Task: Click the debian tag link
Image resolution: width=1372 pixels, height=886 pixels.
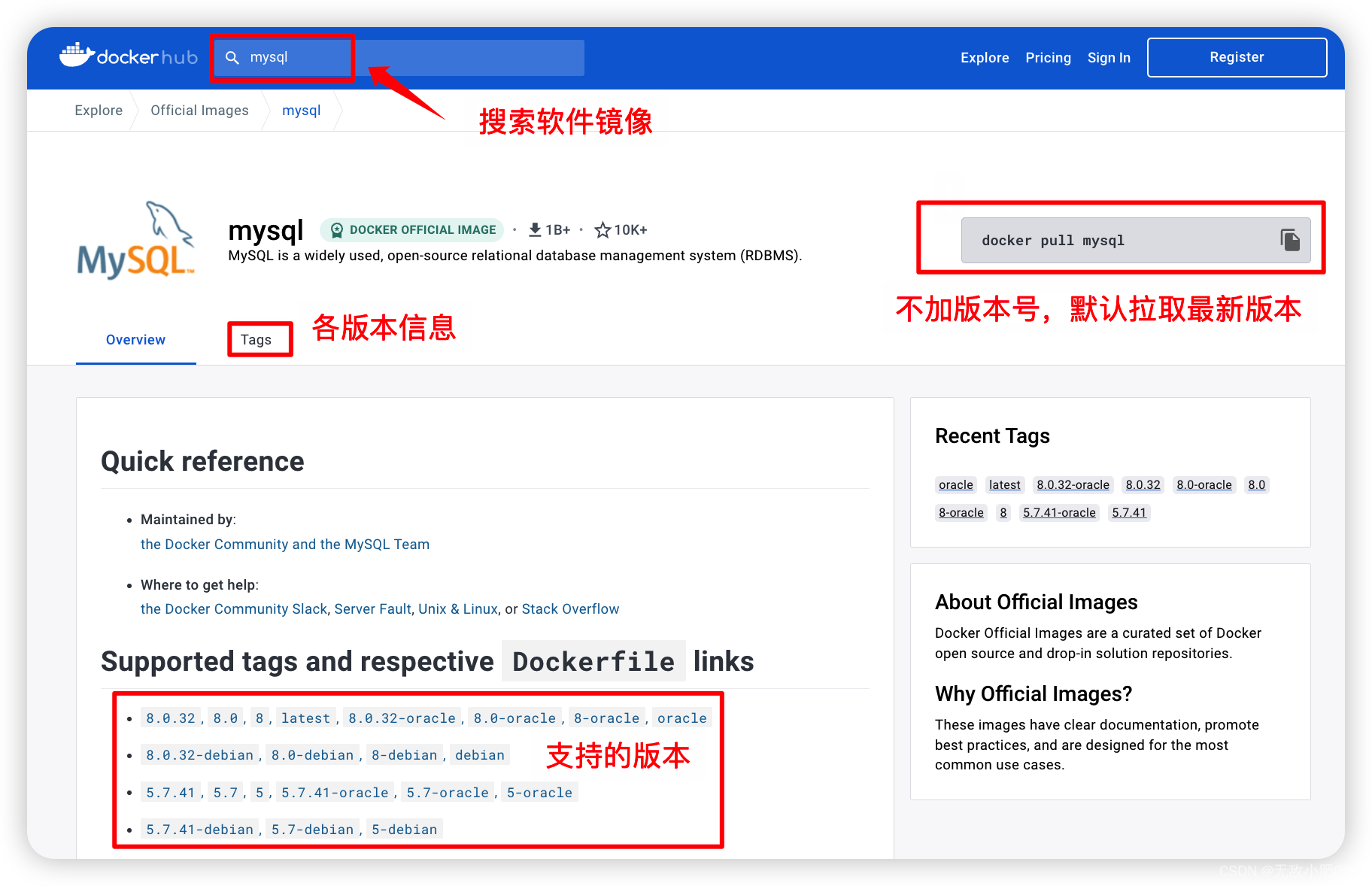Action: 480,755
